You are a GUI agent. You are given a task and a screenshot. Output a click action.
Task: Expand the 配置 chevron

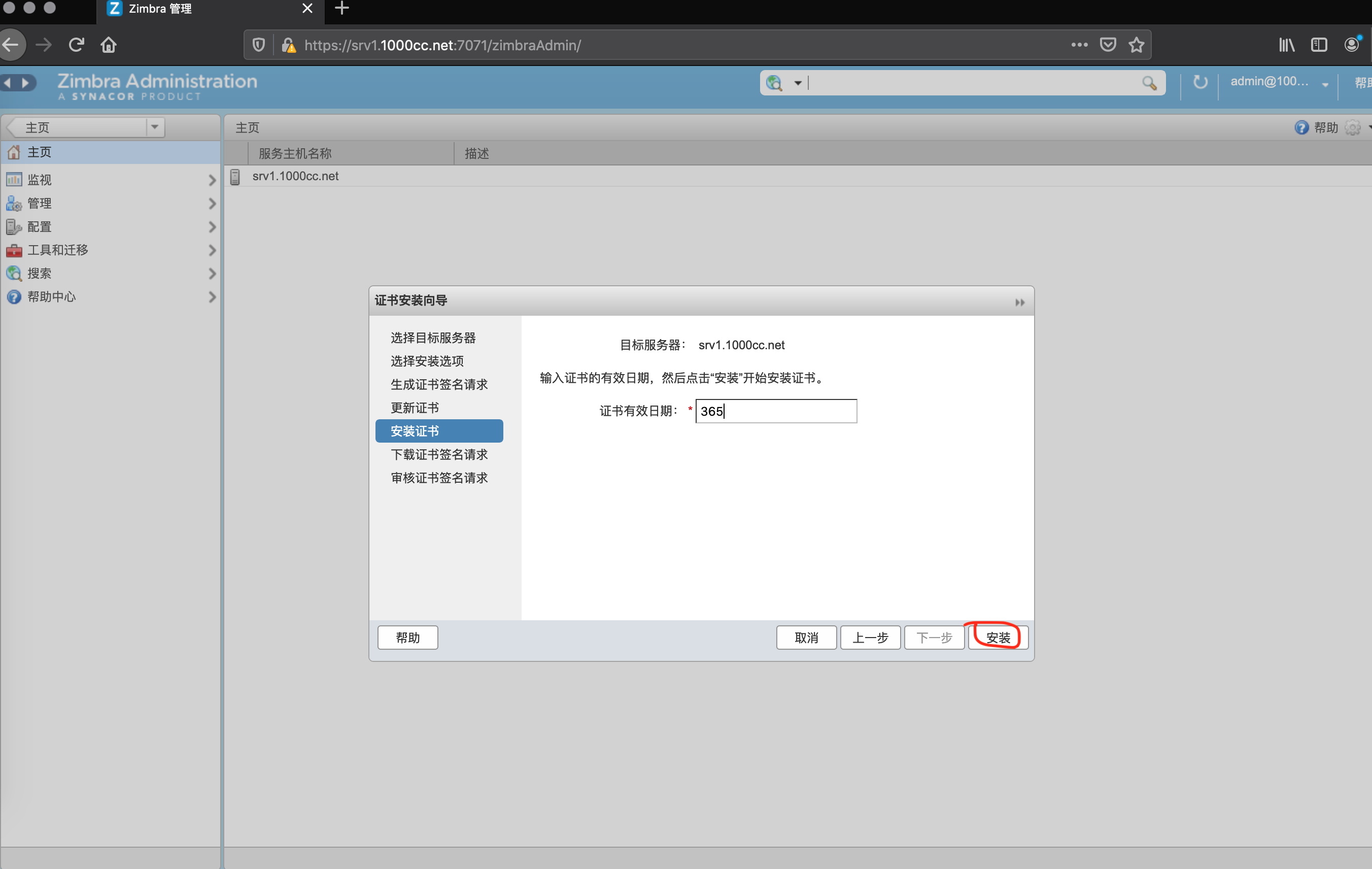(212, 227)
